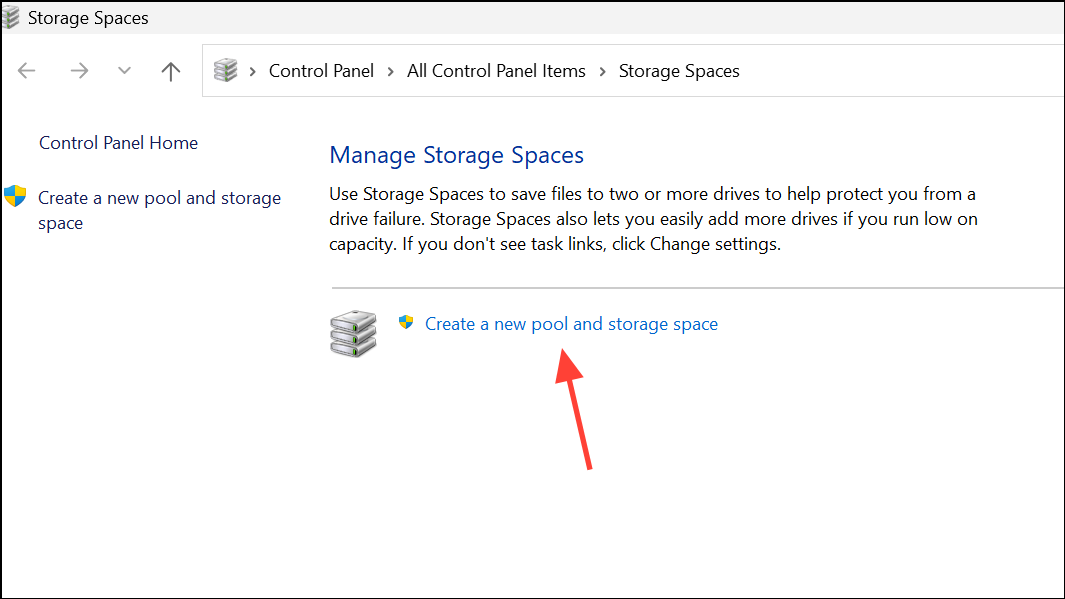
Task: Select Storage Spaces in the breadcrumb path
Action: point(679,70)
